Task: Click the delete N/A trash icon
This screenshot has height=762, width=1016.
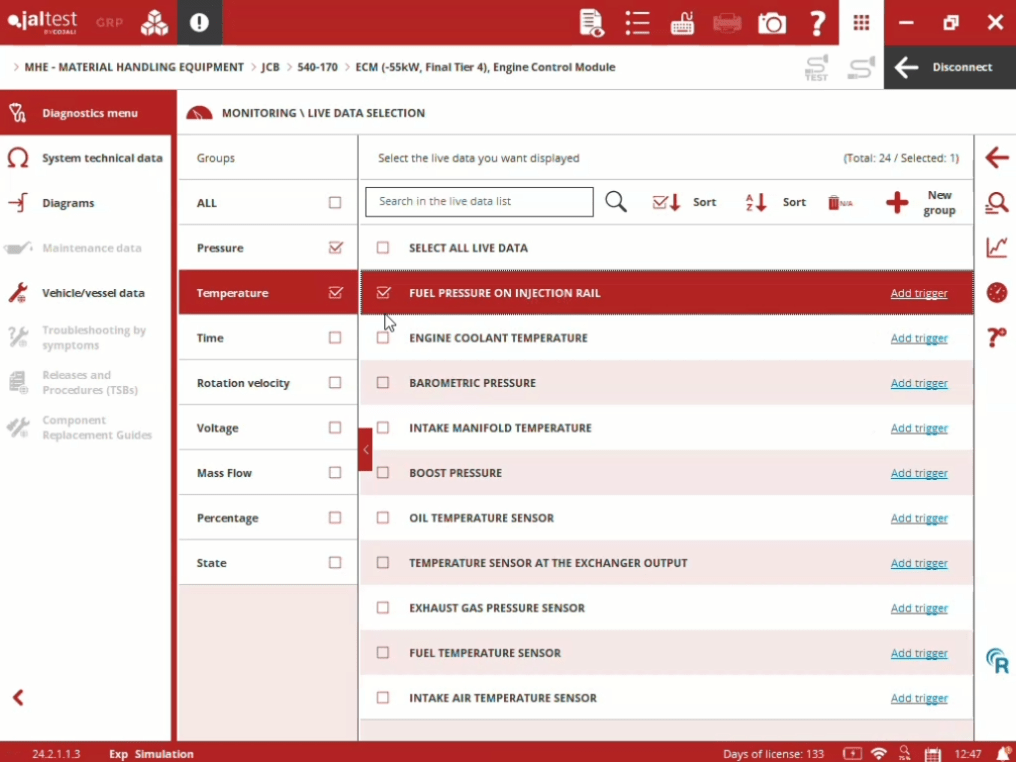Action: [x=839, y=203]
